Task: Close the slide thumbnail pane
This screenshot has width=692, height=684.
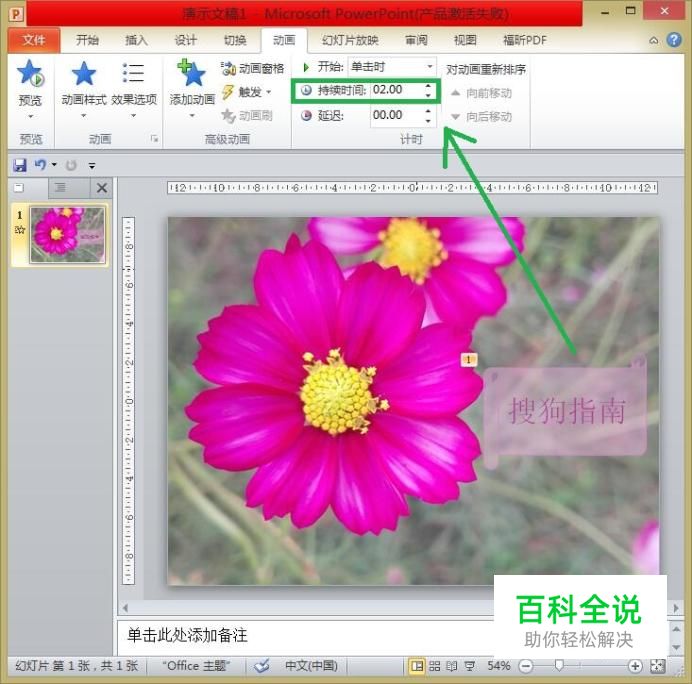Action: pos(102,188)
